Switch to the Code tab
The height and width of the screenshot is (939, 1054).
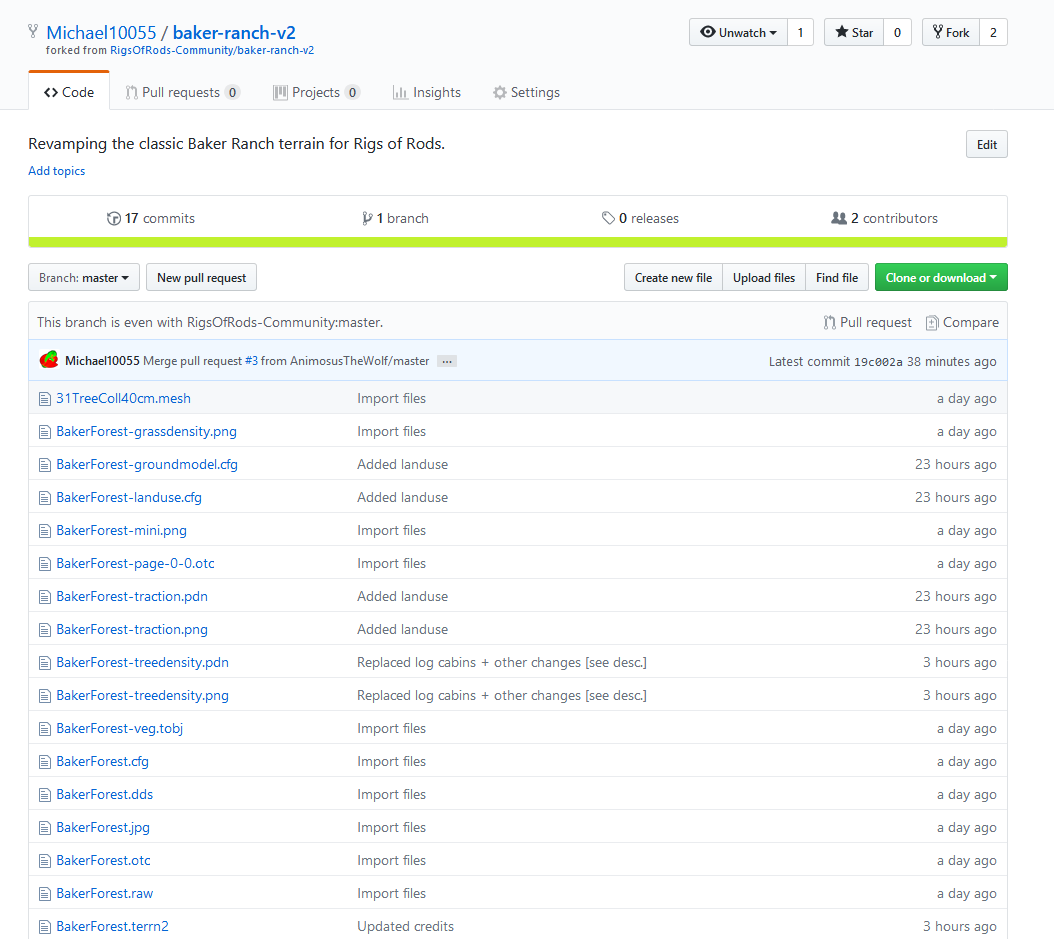point(69,92)
